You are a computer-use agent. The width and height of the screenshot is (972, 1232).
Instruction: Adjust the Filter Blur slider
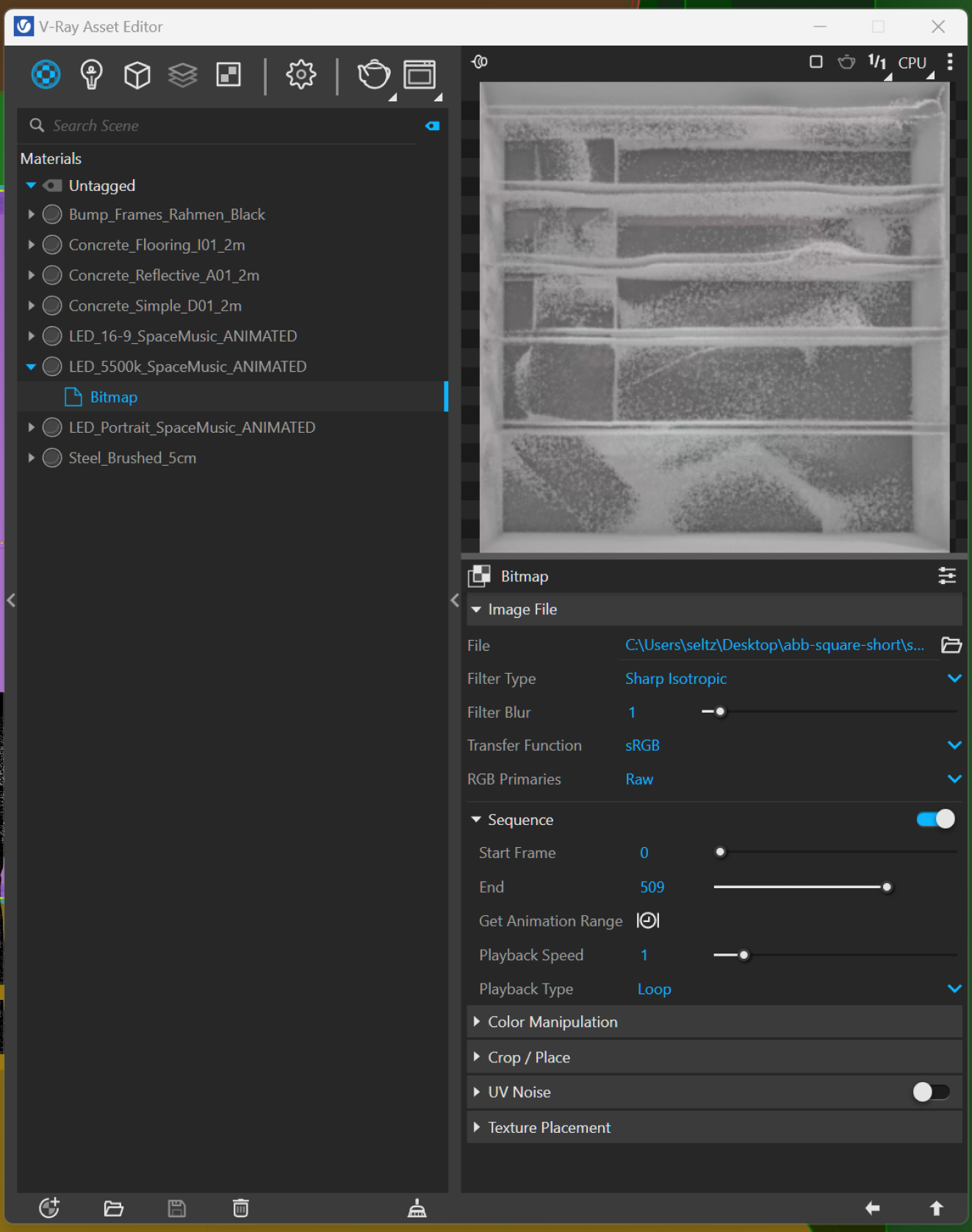point(829,712)
